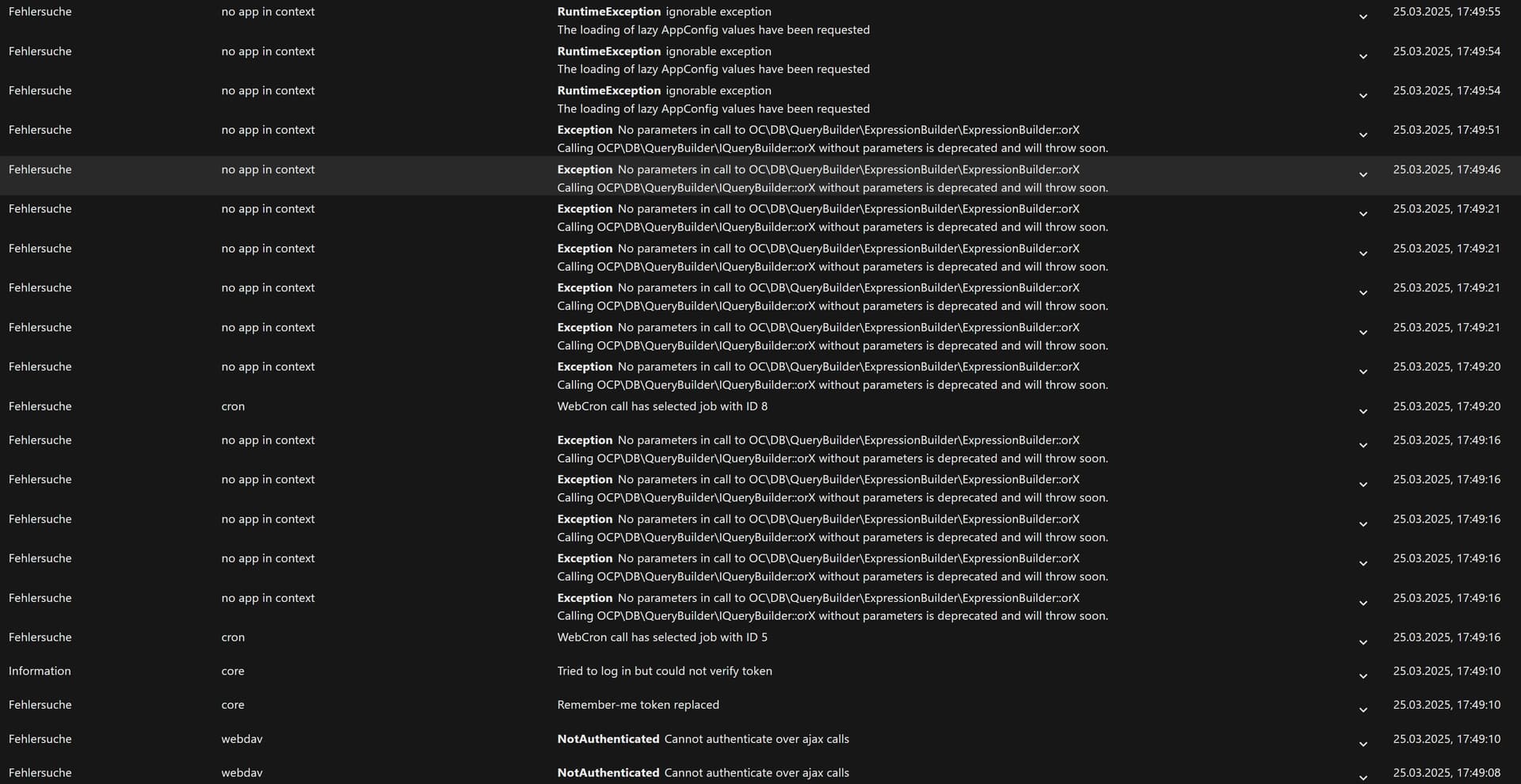Click the timestamp 25.03.2025, 17:49:46
The width and height of the screenshot is (1521, 784).
coord(1446,169)
